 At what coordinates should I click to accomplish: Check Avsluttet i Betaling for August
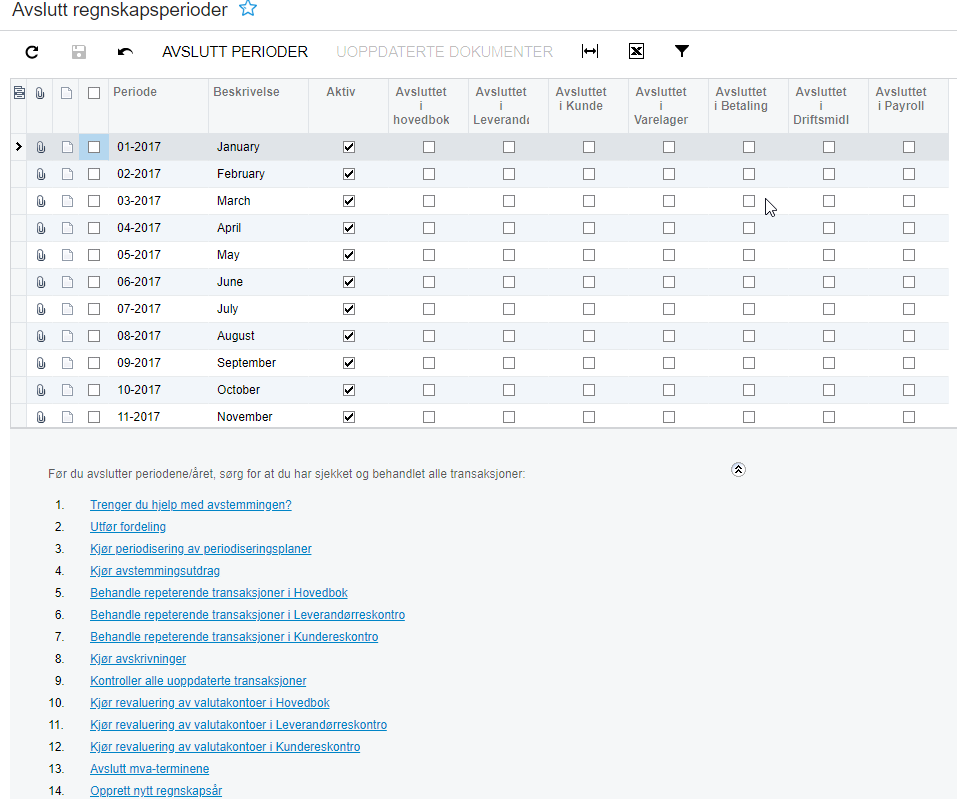pyautogui.click(x=749, y=336)
